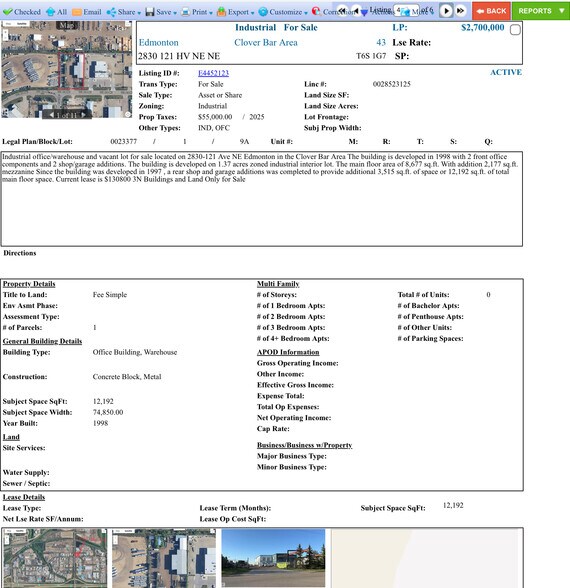The width and height of the screenshot is (570, 588).
Task: Expand the Export dropdown
Action: pos(236,12)
